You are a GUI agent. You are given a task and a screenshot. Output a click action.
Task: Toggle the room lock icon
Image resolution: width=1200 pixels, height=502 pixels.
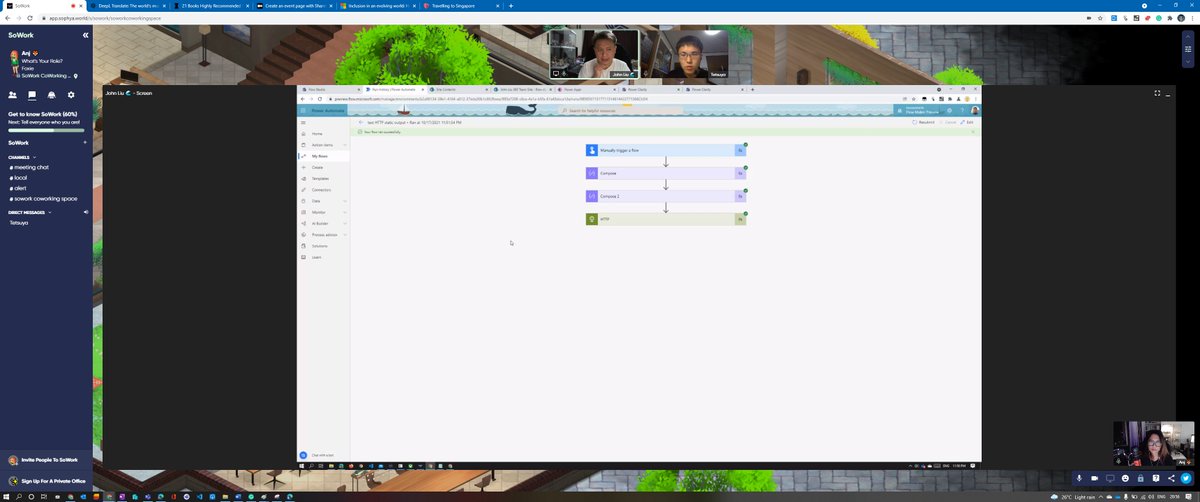tap(1141, 478)
